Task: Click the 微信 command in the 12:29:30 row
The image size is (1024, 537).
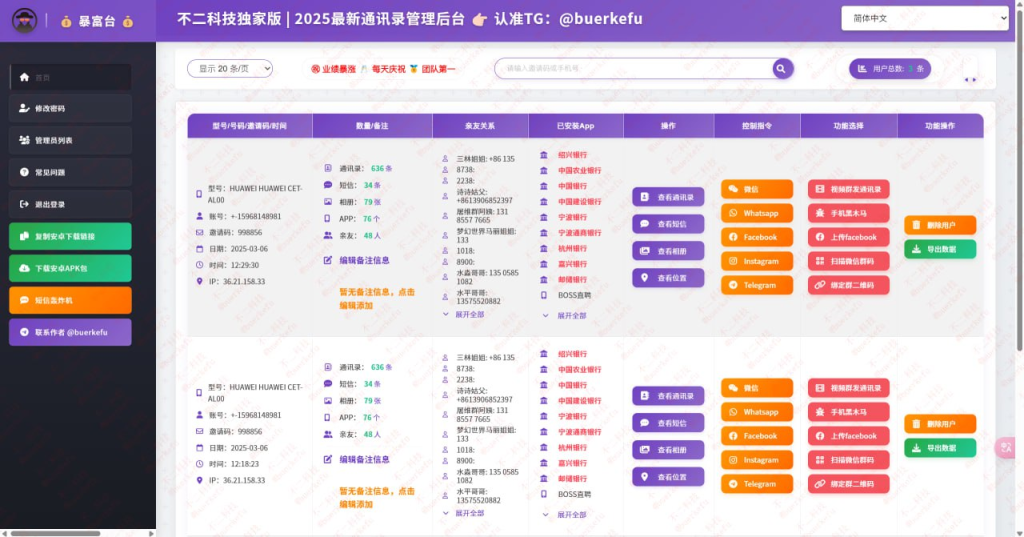Action: tap(757, 189)
